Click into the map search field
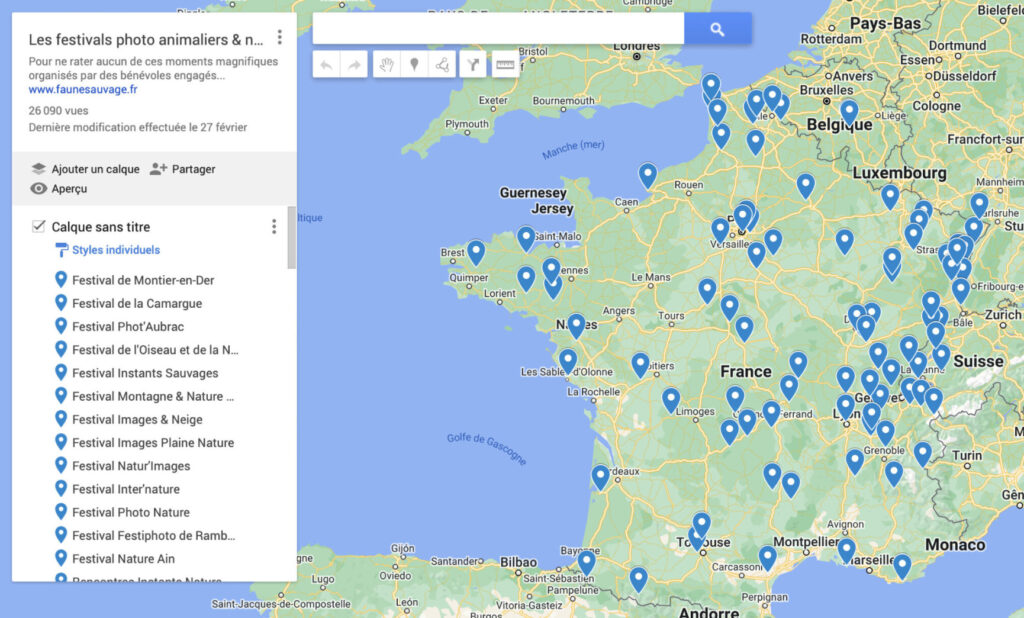Viewport: 1024px width, 618px height. tap(497, 29)
